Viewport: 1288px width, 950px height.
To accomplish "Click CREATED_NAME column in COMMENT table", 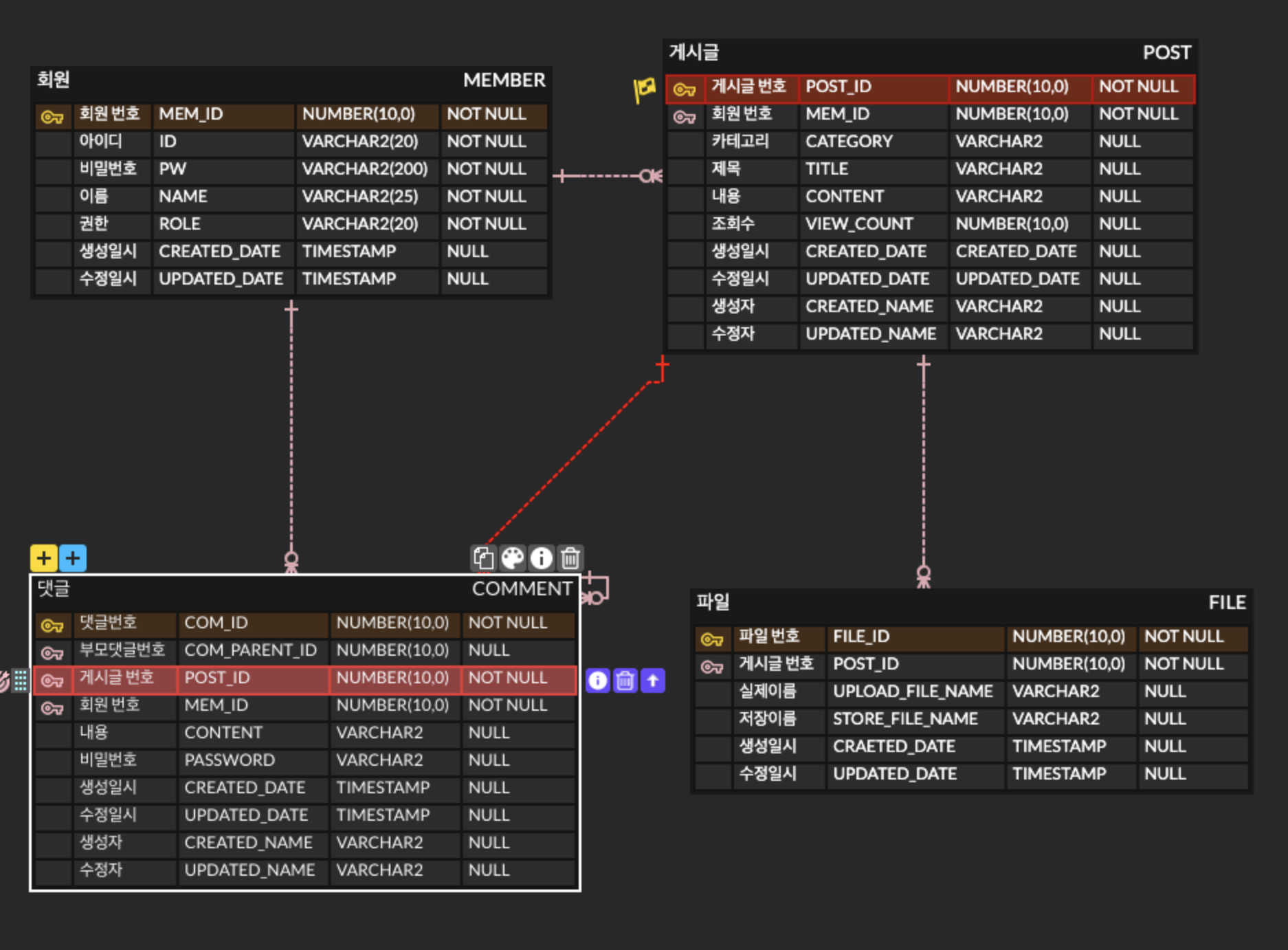I will coord(248,843).
